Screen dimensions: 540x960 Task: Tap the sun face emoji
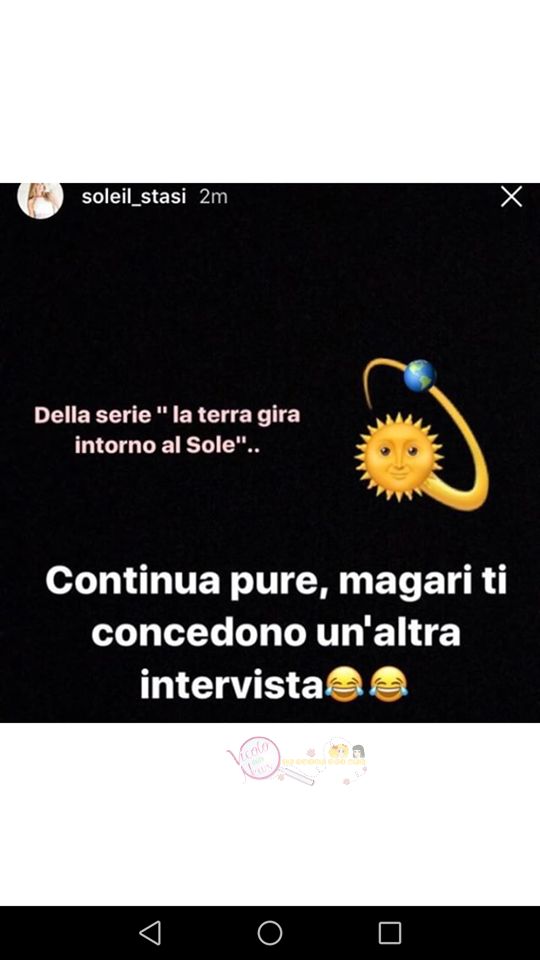(400, 457)
